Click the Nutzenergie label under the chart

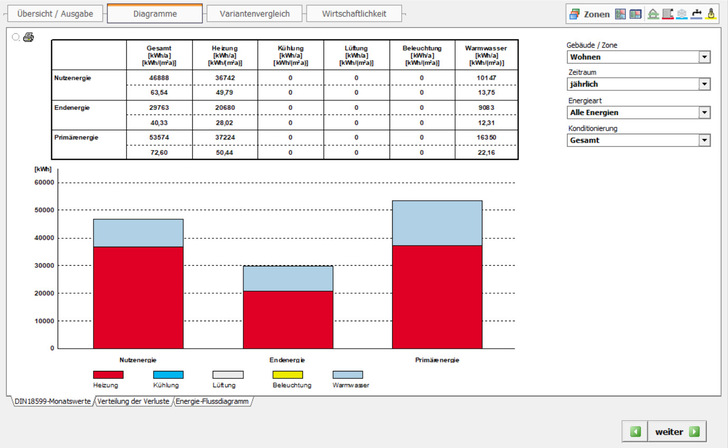point(138,360)
